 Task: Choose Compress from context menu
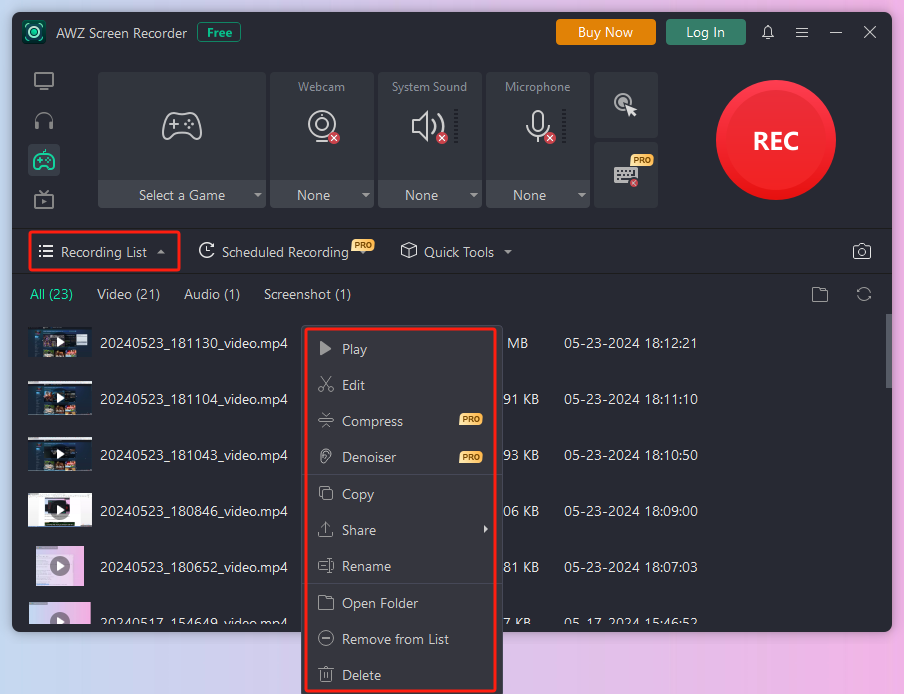[x=400, y=421]
